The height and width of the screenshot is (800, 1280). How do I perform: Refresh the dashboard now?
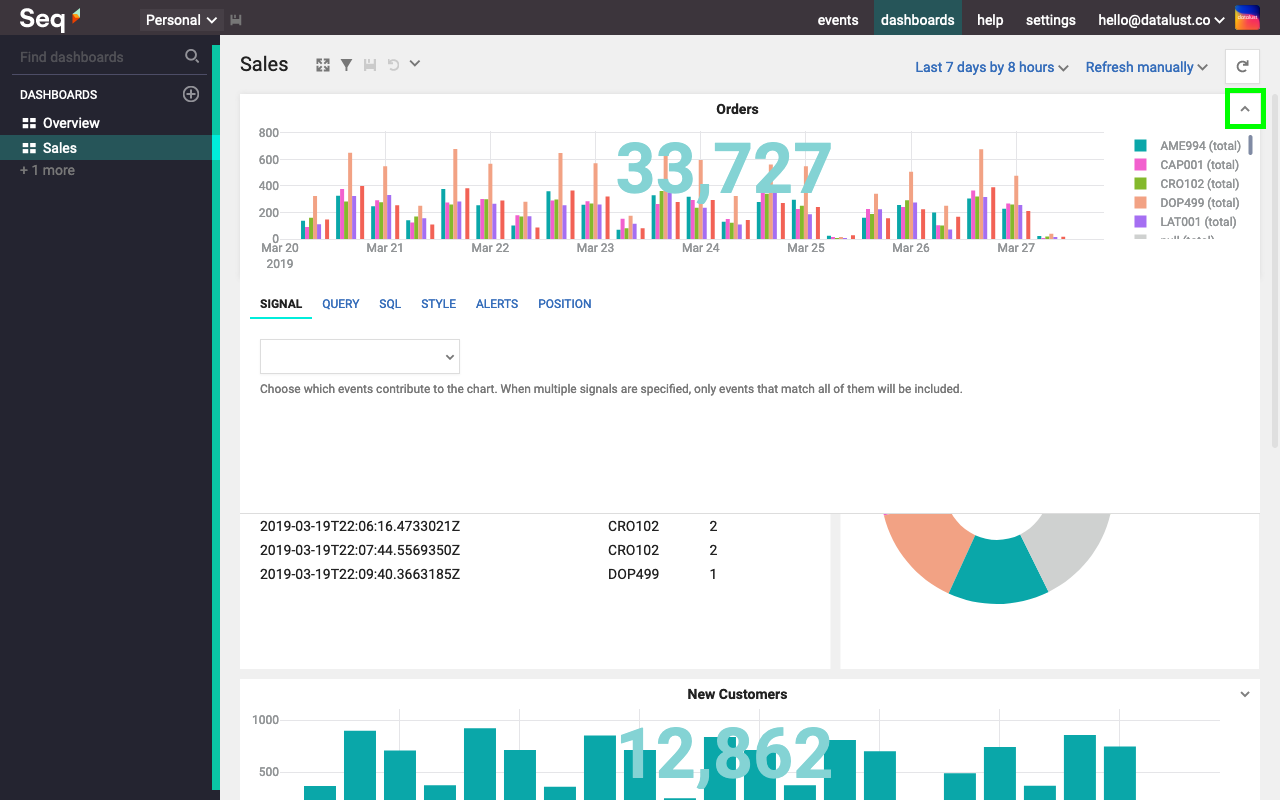tap(1243, 67)
